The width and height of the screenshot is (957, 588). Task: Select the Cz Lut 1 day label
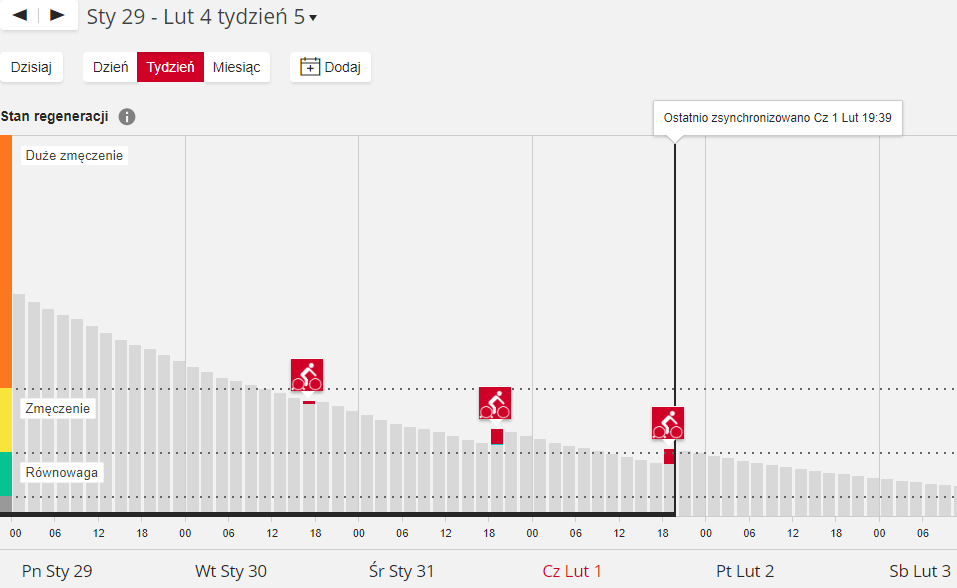pyautogui.click(x=572, y=571)
